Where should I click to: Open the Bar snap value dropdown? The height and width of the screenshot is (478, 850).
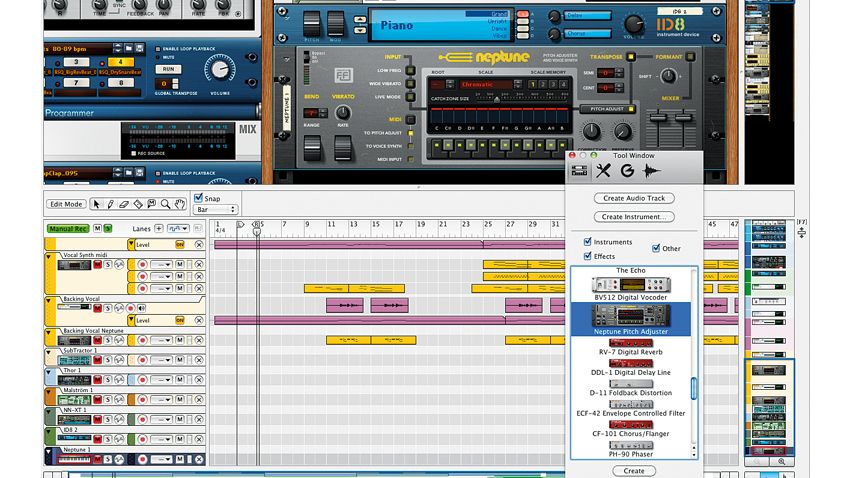tap(216, 210)
